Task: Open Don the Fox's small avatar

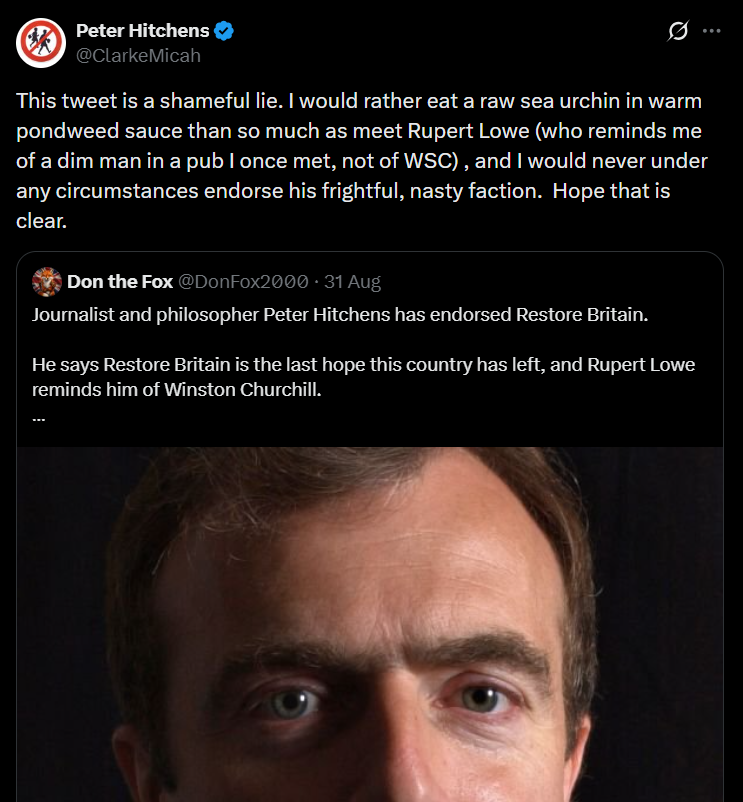Action: [47, 282]
